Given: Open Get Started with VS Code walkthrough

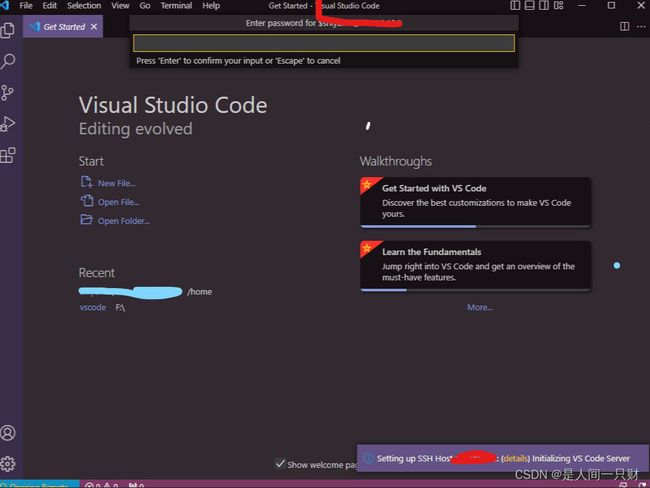Looking at the screenshot, I should 475,202.
